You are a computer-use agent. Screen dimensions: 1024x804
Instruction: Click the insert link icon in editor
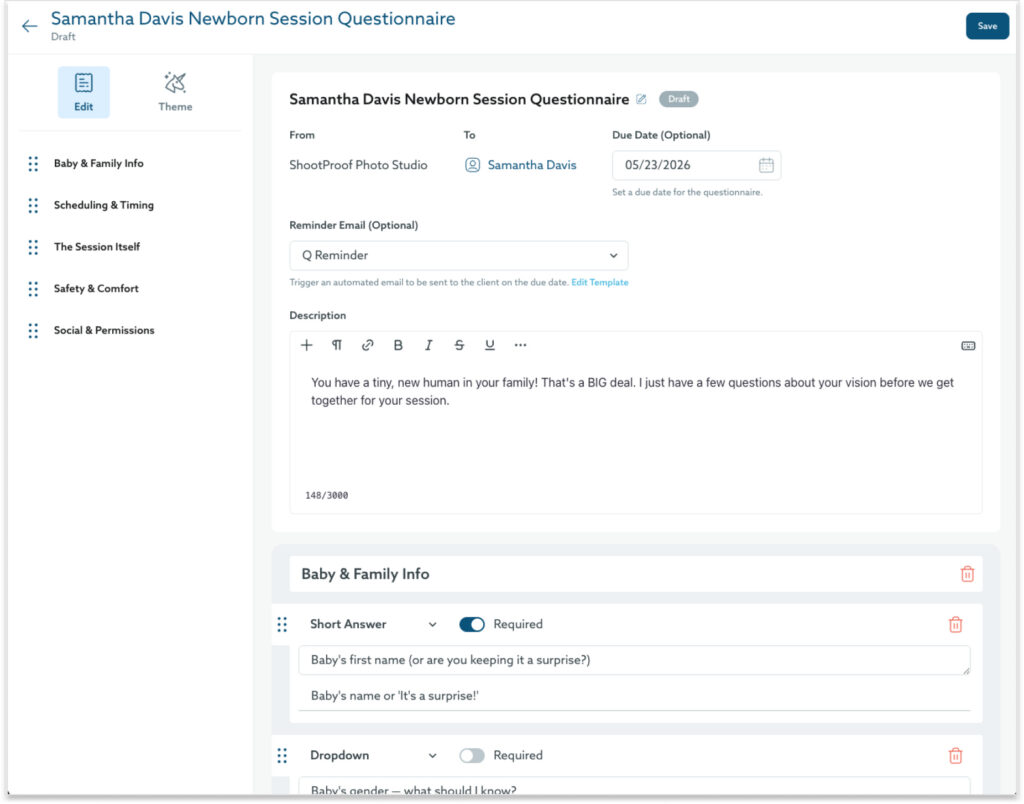click(367, 345)
